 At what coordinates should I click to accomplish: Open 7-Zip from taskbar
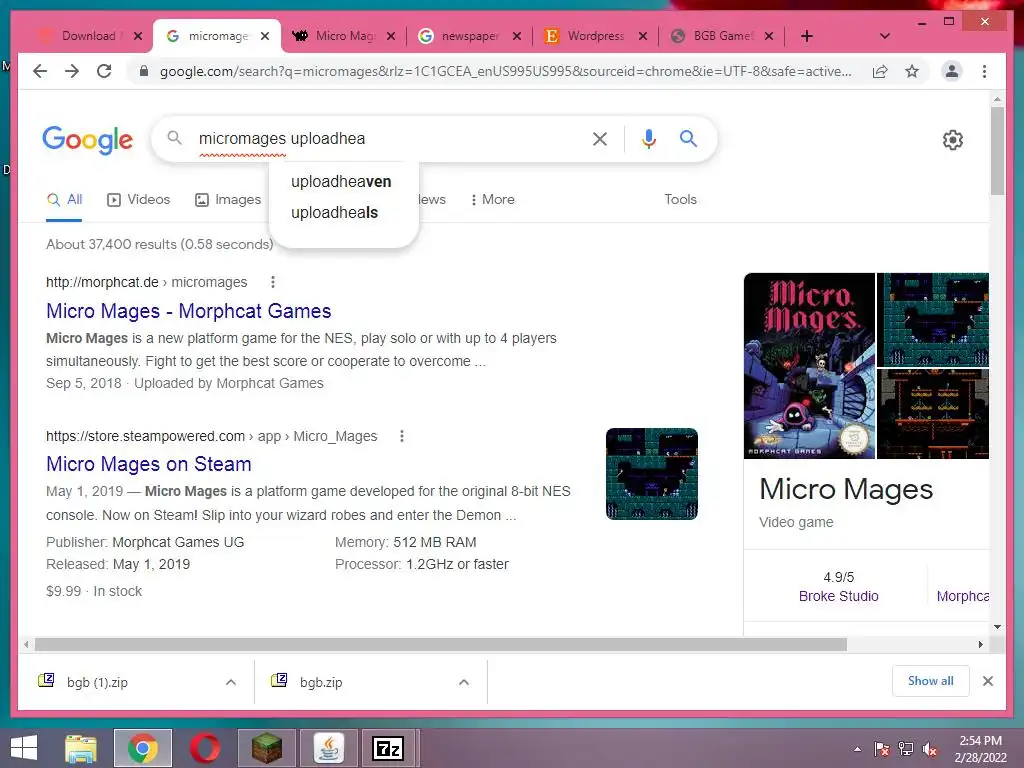(388, 748)
